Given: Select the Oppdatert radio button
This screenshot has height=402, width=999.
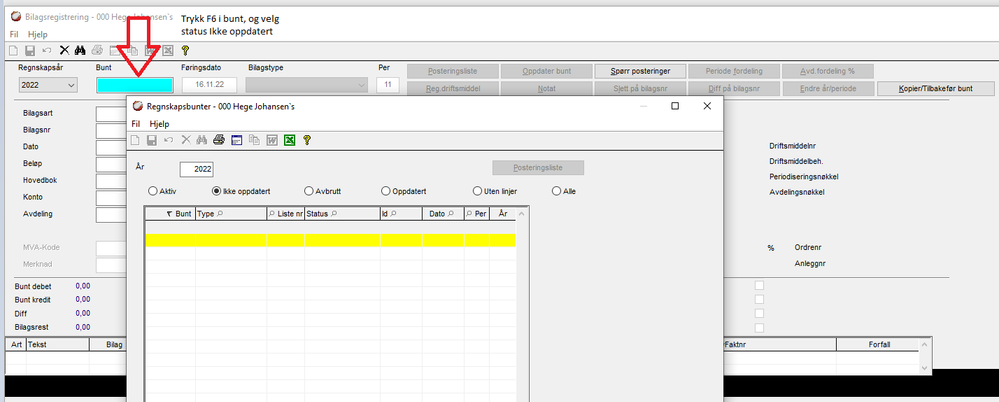Looking at the screenshot, I should tap(385, 190).
